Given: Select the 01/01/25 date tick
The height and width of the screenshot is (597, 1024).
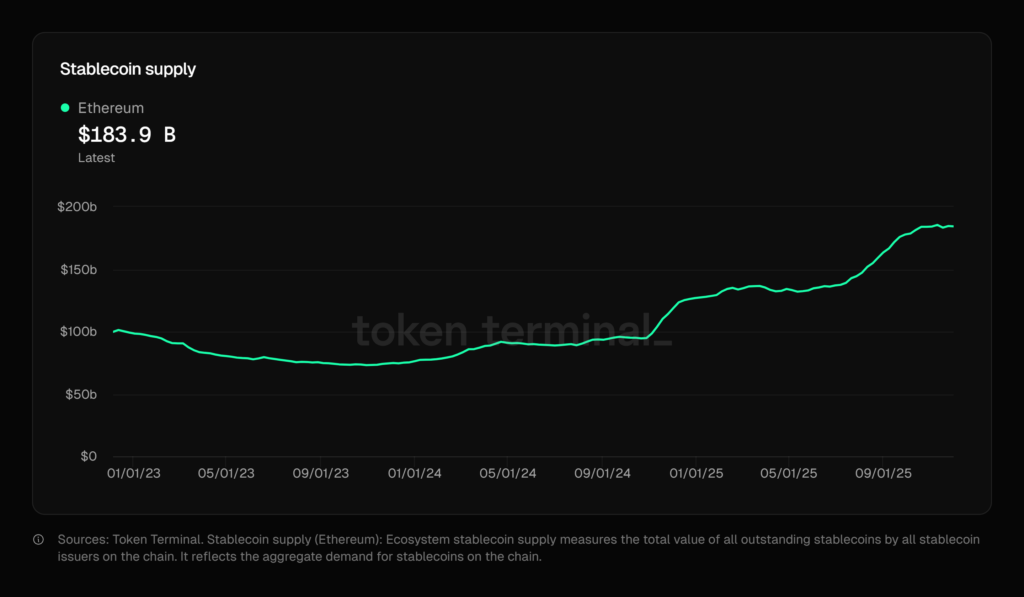Looking at the screenshot, I should [x=697, y=473].
